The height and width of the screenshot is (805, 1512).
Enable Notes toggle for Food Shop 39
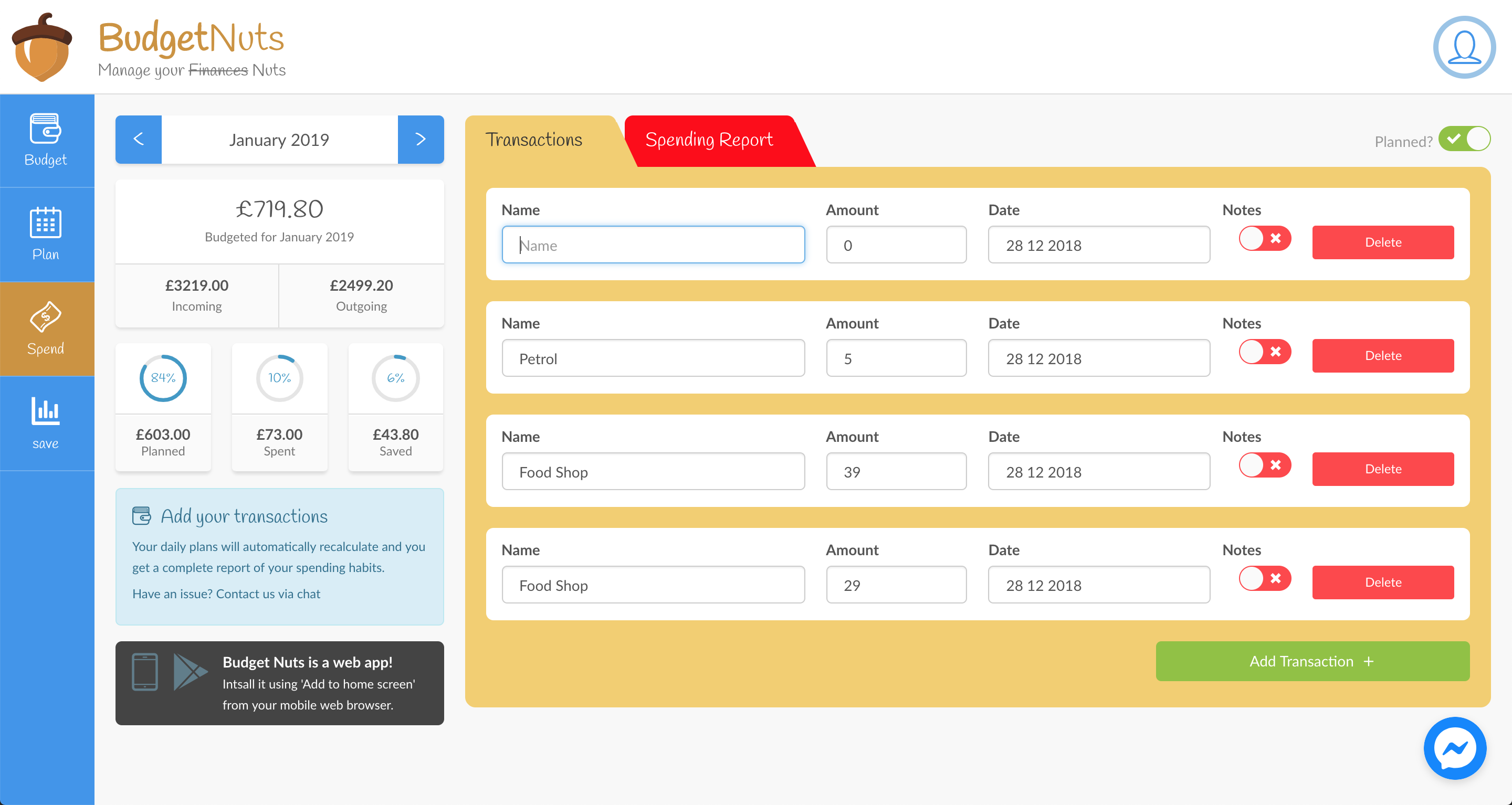[x=1264, y=465]
